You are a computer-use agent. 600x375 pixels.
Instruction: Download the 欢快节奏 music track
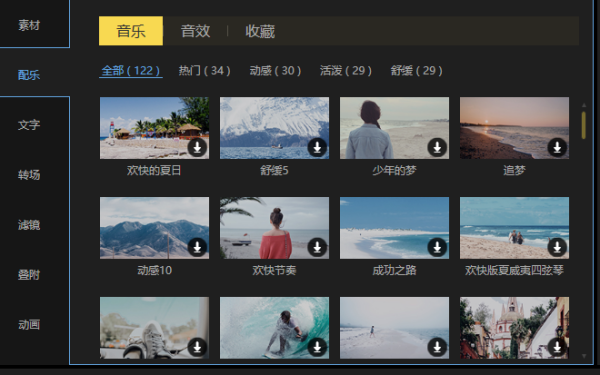click(317, 247)
